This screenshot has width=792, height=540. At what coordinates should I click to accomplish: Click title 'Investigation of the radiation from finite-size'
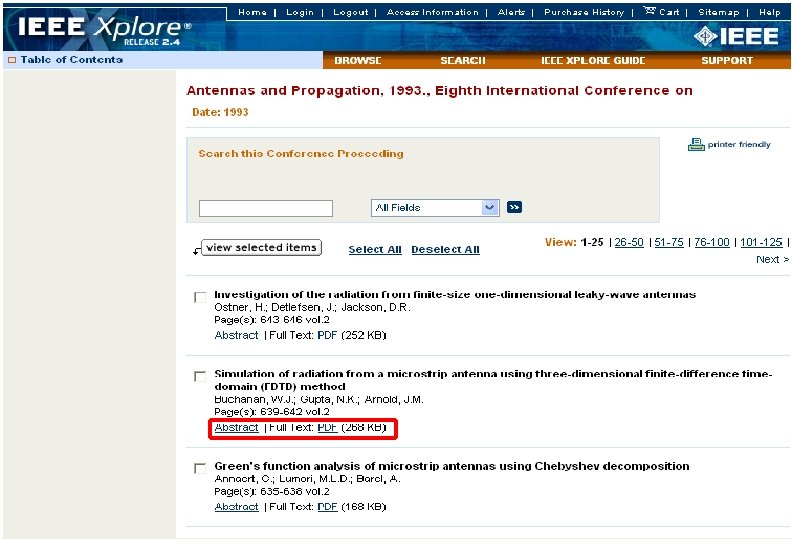coord(455,294)
